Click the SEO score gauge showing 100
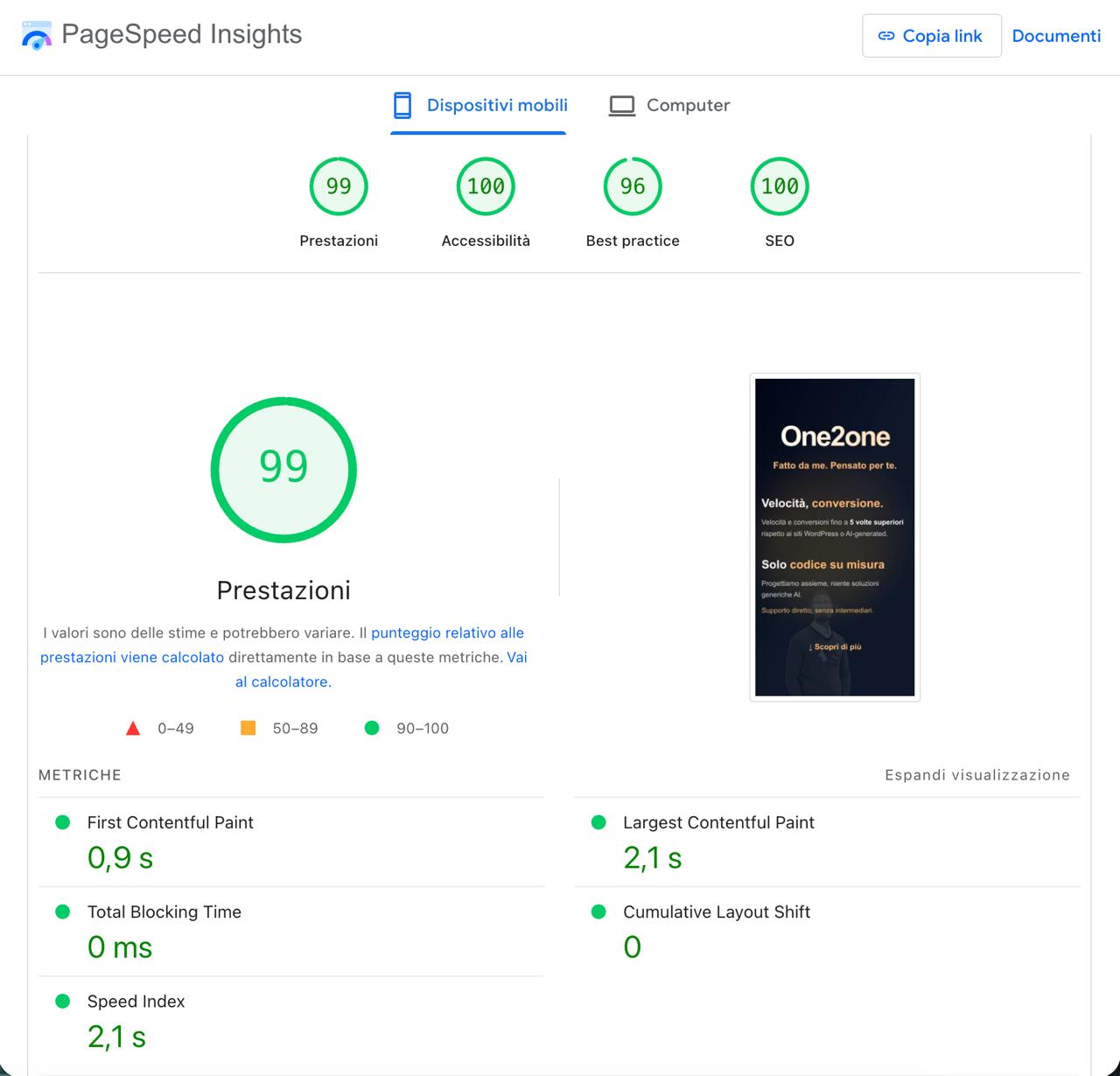The image size is (1120, 1076). (x=779, y=185)
